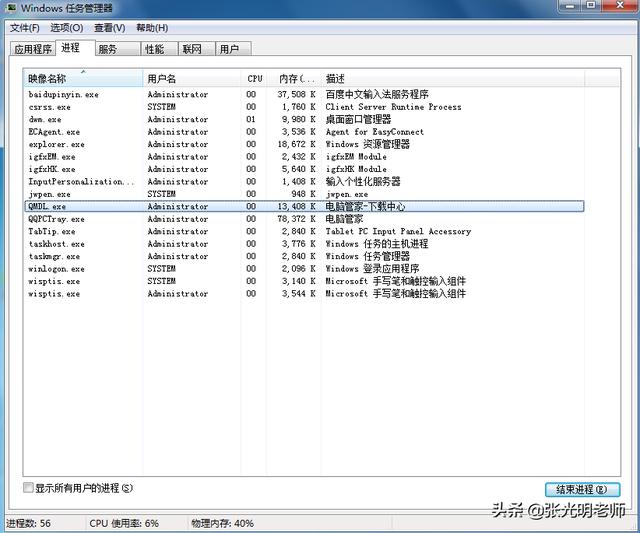Click the CPU 使用率: 6% status entry
The width and height of the screenshot is (640, 533).
(124, 523)
